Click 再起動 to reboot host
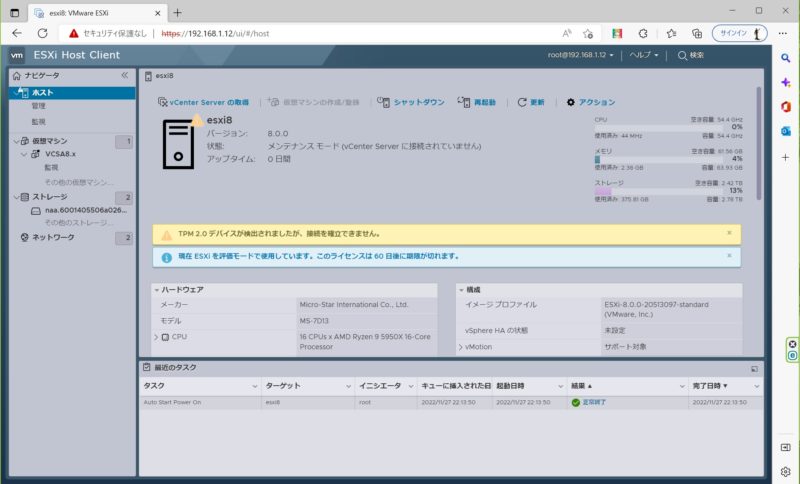The image size is (800, 484). tap(477, 102)
